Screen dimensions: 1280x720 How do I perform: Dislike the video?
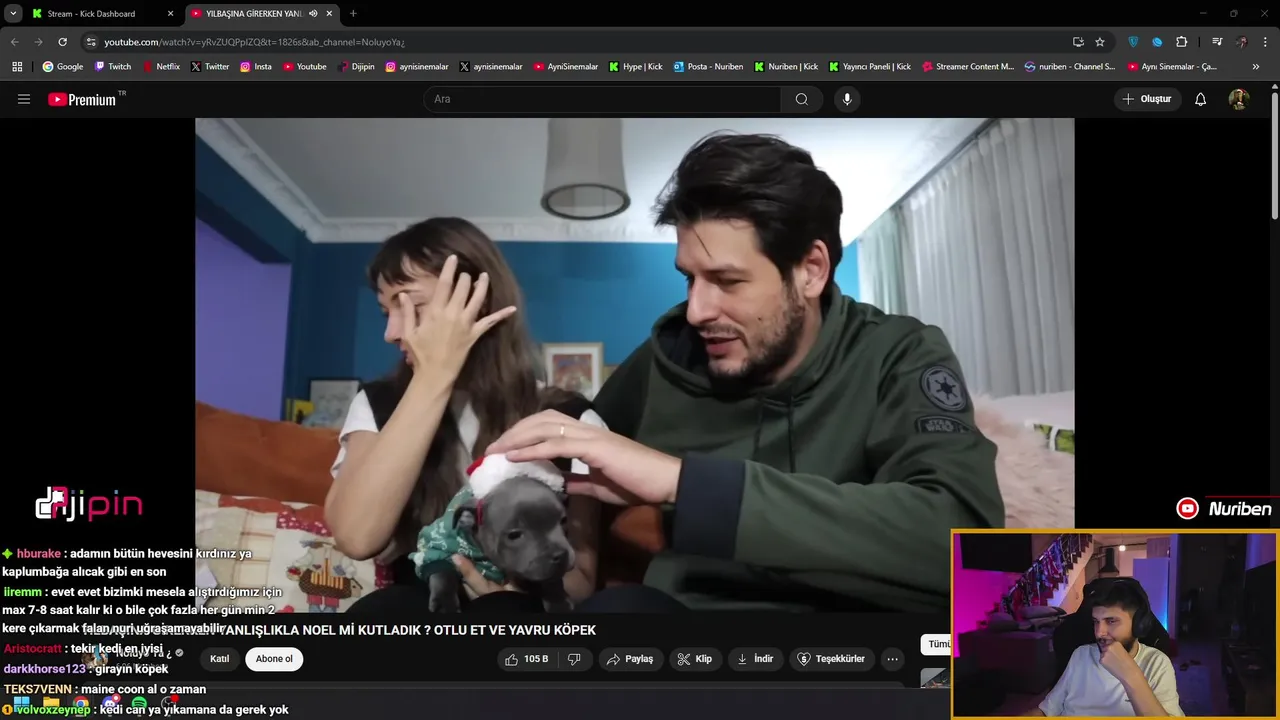[574, 659]
